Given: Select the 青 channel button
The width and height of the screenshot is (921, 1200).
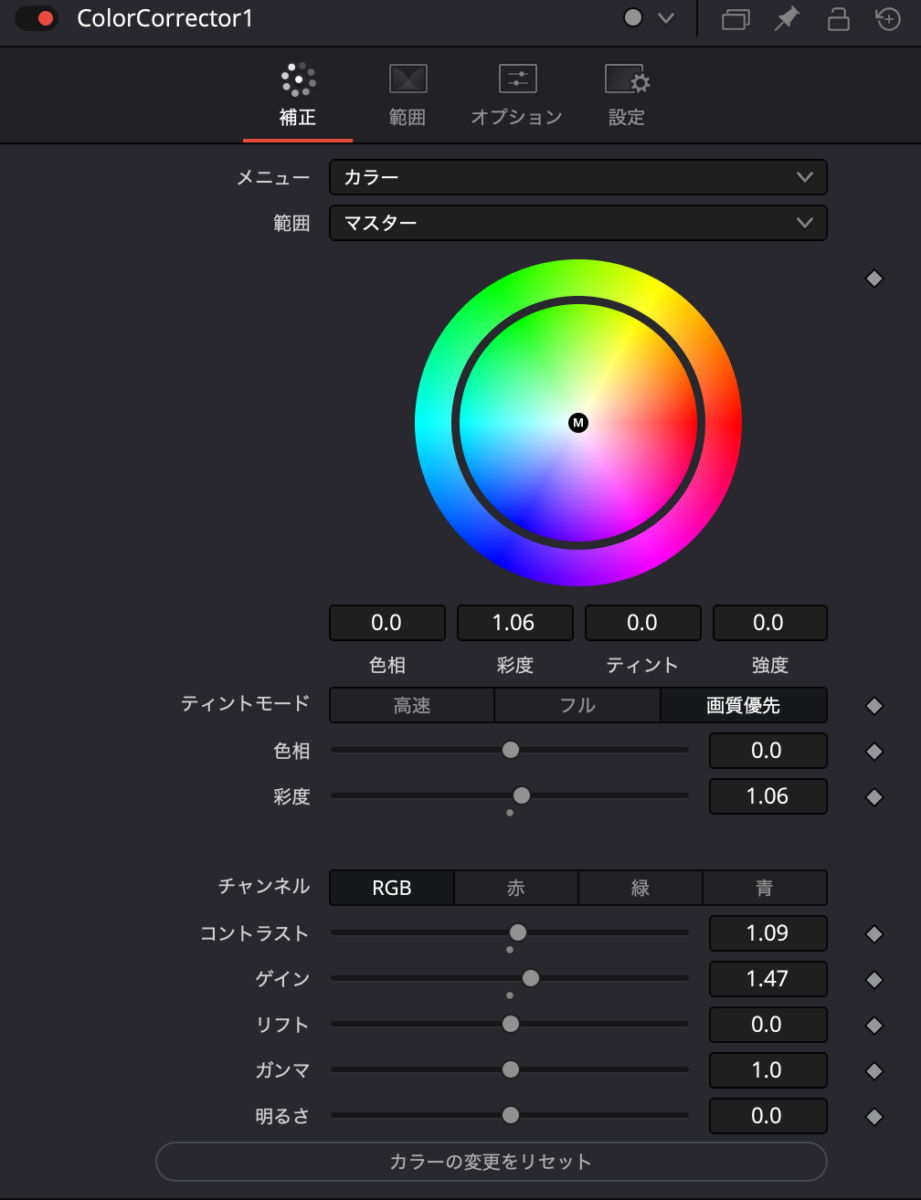Looking at the screenshot, I should [764, 888].
